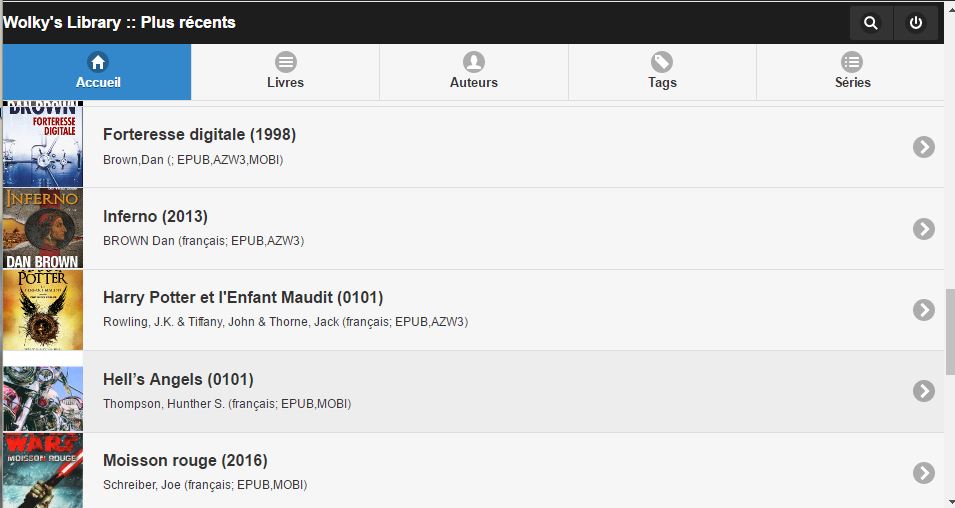Click Moisson rouge Star Wars cover
This screenshot has height=508, width=955.
(43, 470)
